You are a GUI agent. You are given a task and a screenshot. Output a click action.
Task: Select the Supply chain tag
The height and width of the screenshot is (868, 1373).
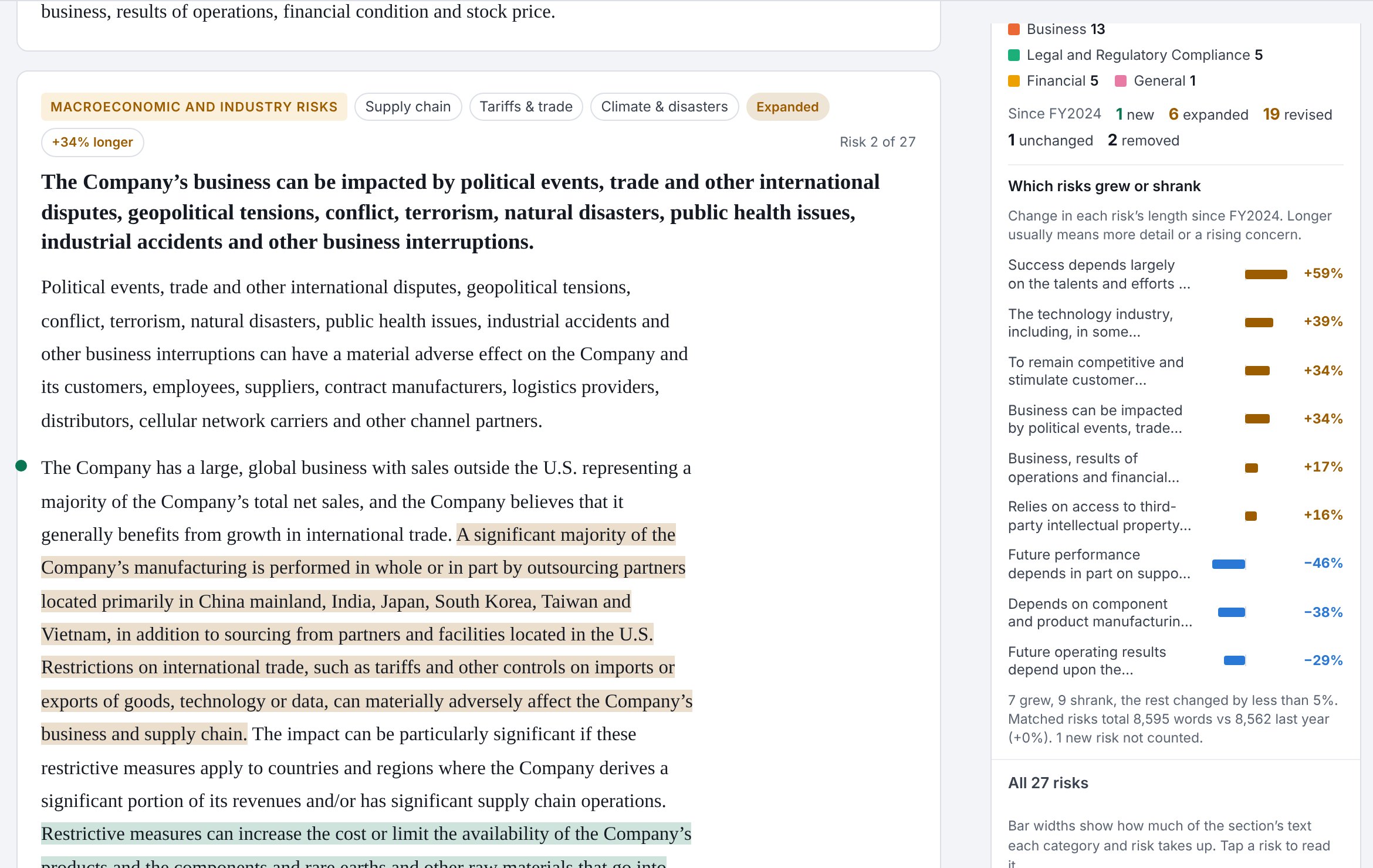(408, 107)
